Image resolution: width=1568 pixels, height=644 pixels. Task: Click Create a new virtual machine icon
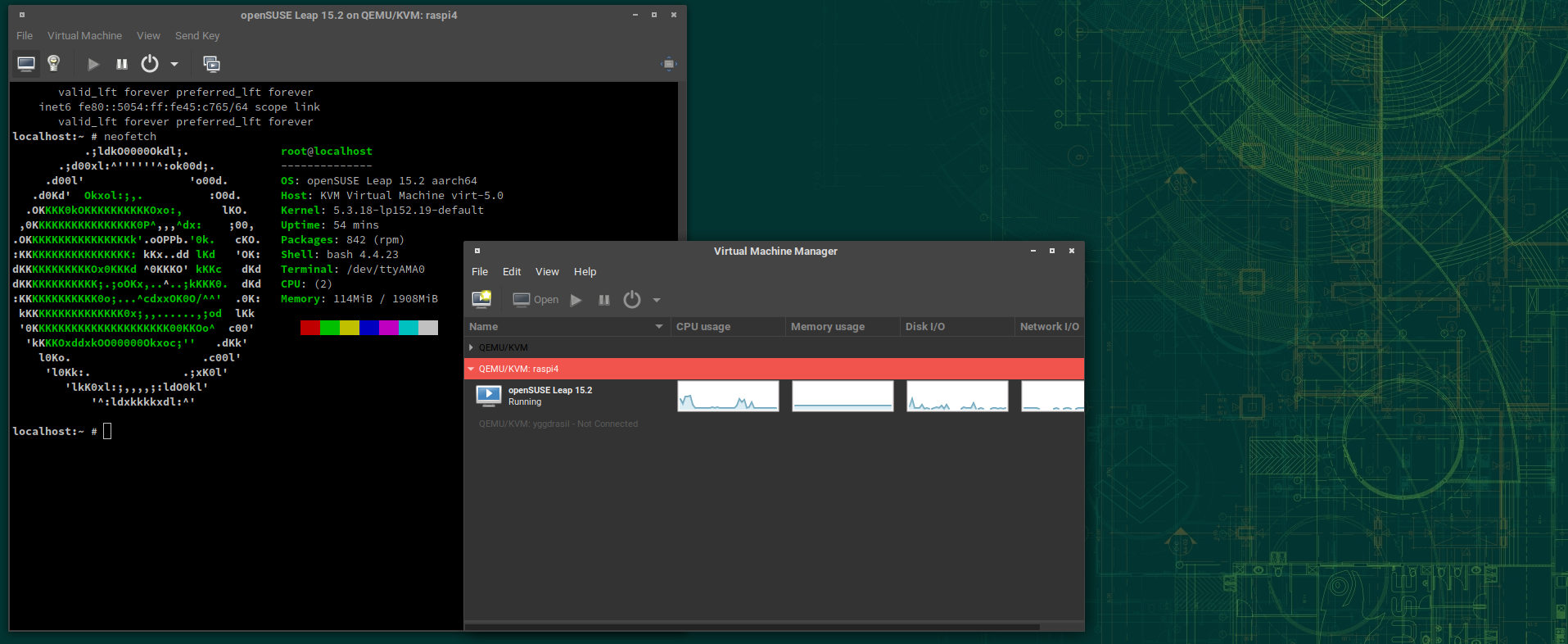(x=481, y=299)
